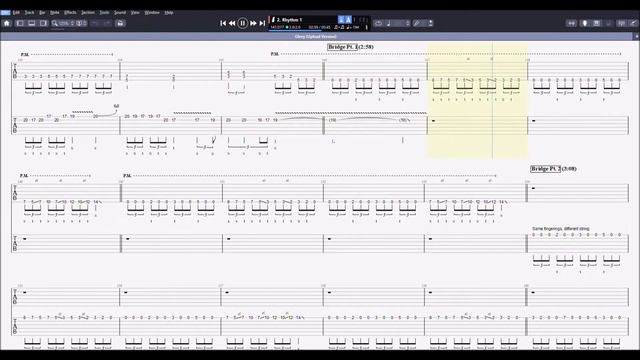Open the File menu
This screenshot has width=640, height=360.
(5, 13)
